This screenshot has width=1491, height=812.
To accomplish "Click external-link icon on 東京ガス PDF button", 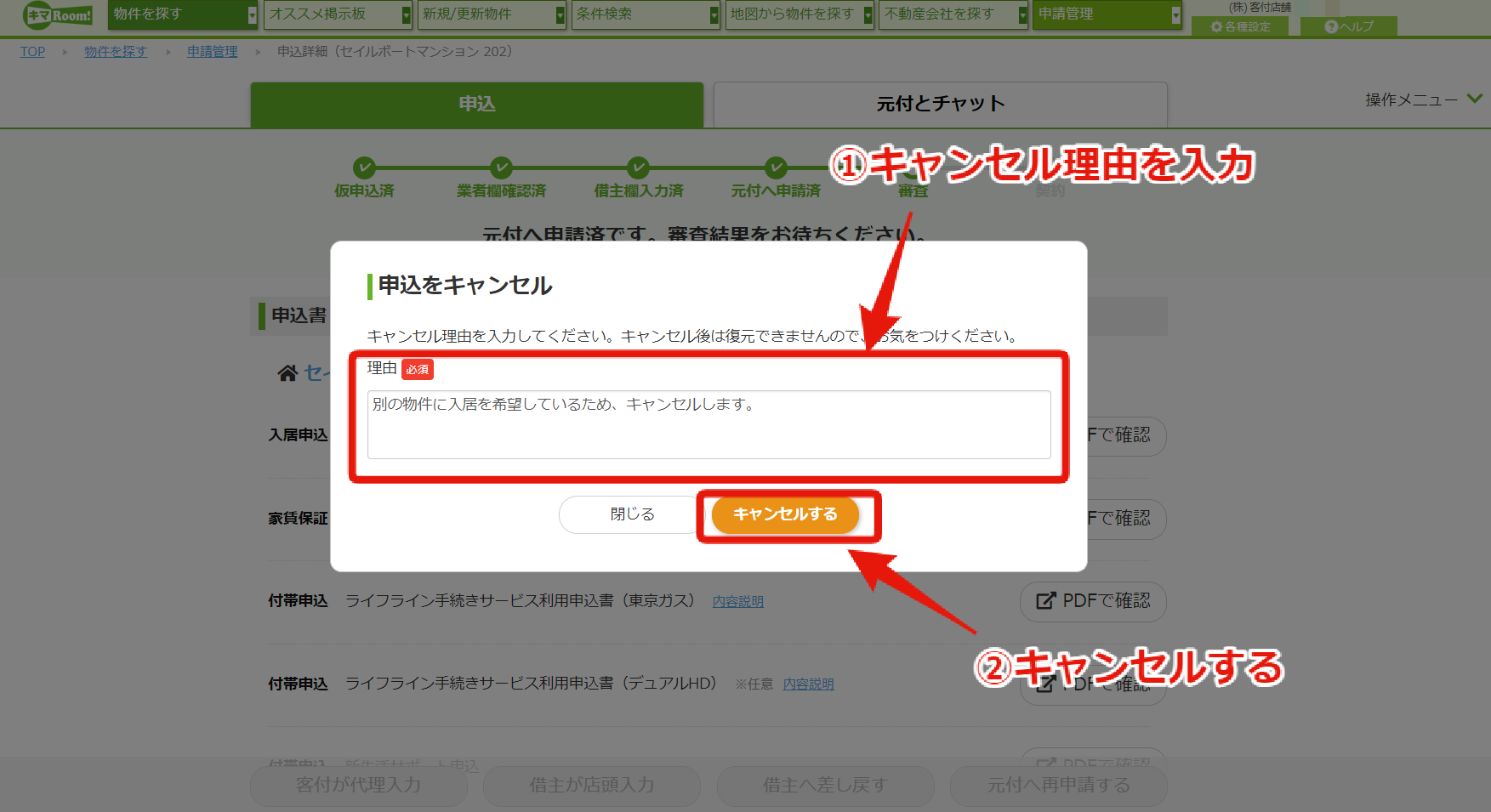I will (1045, 601).
